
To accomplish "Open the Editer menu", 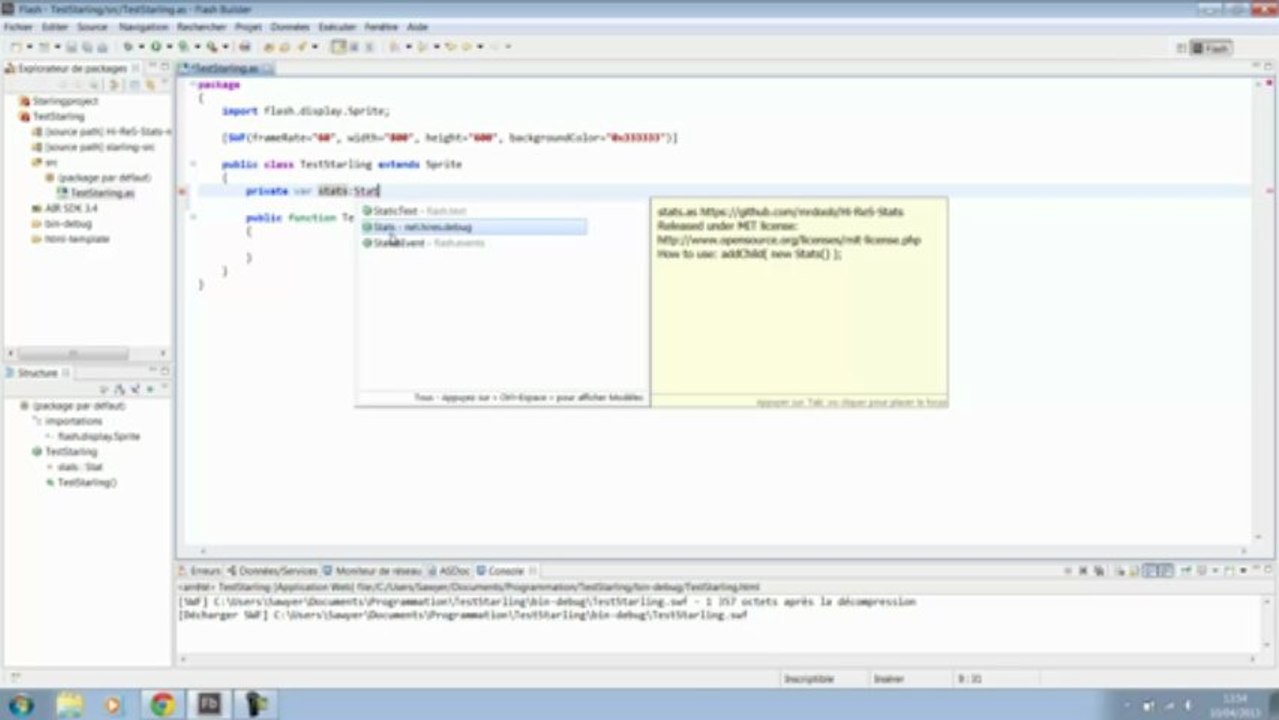I will [x=55, y=27].
